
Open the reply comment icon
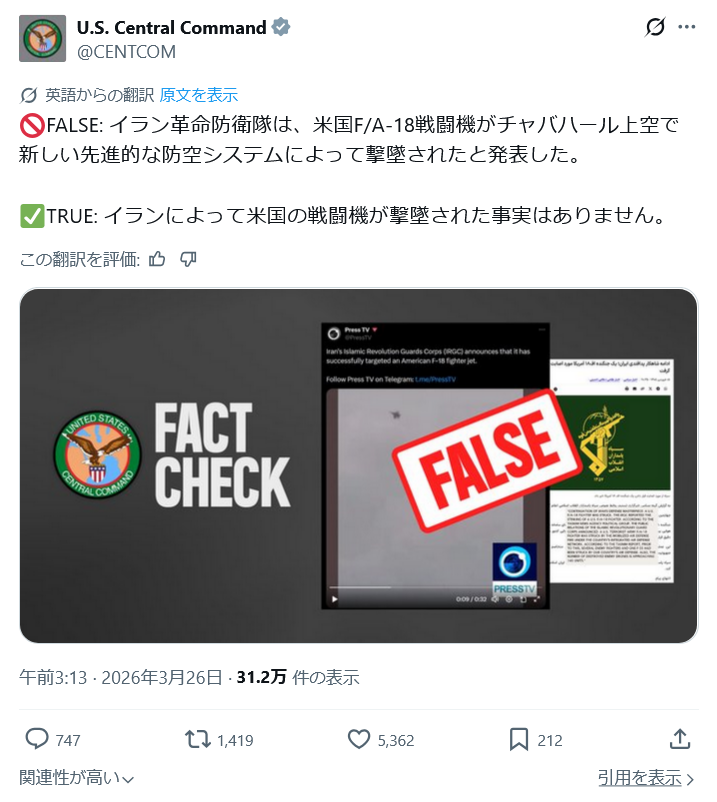[x=37, y=740]
